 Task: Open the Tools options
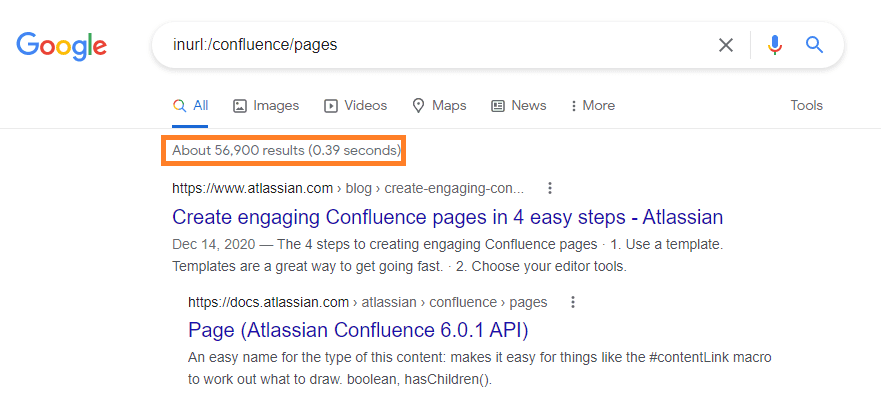(x=806, y=105)
